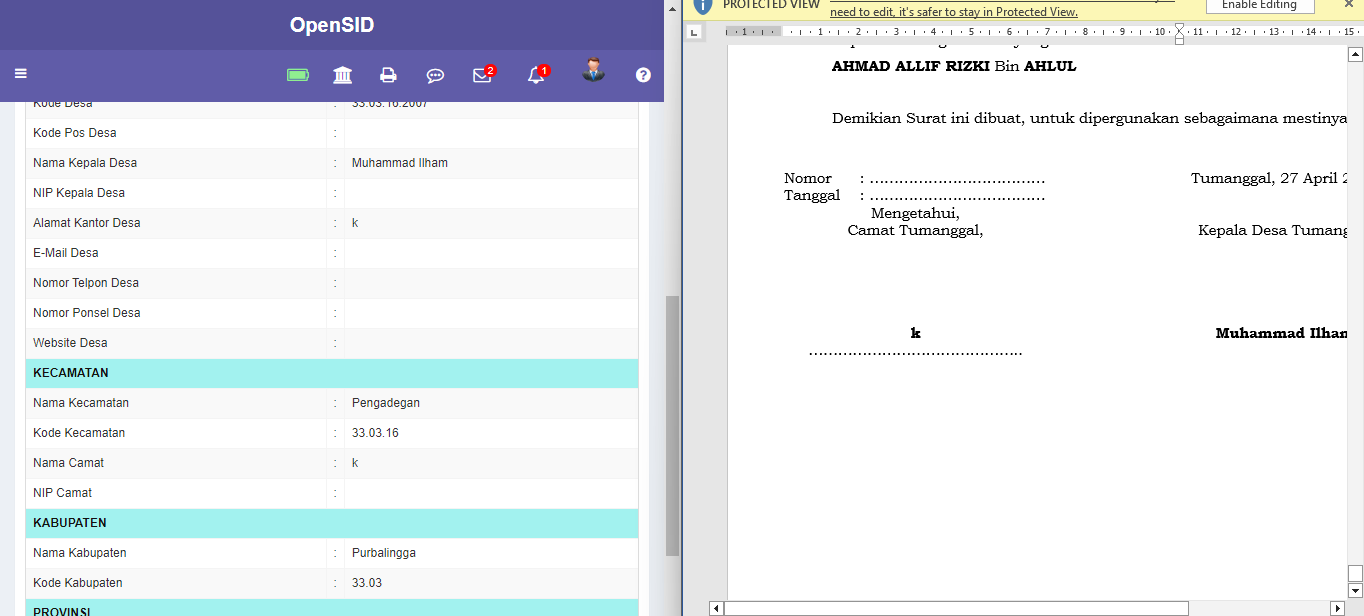The width and height of the screenshot is (1364, 616).
Task: Open the chat messages bubble icon
Action: [x=435, y=74]
